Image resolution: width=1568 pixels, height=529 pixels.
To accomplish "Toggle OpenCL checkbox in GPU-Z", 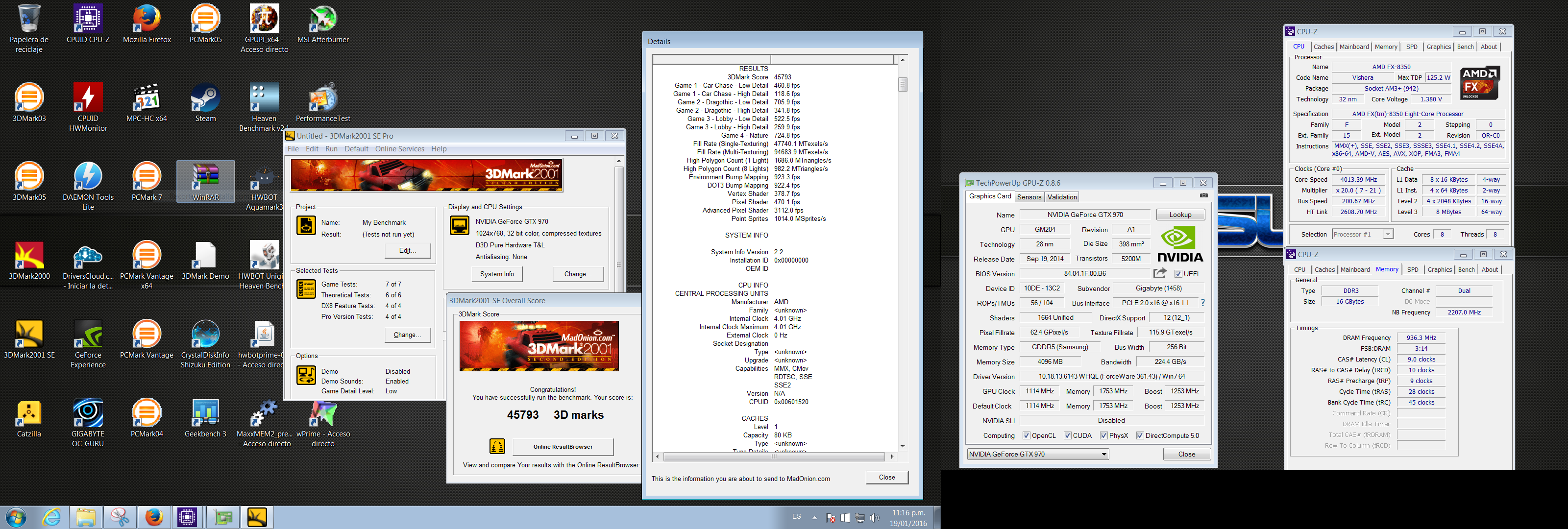I will click(1026, 435).
